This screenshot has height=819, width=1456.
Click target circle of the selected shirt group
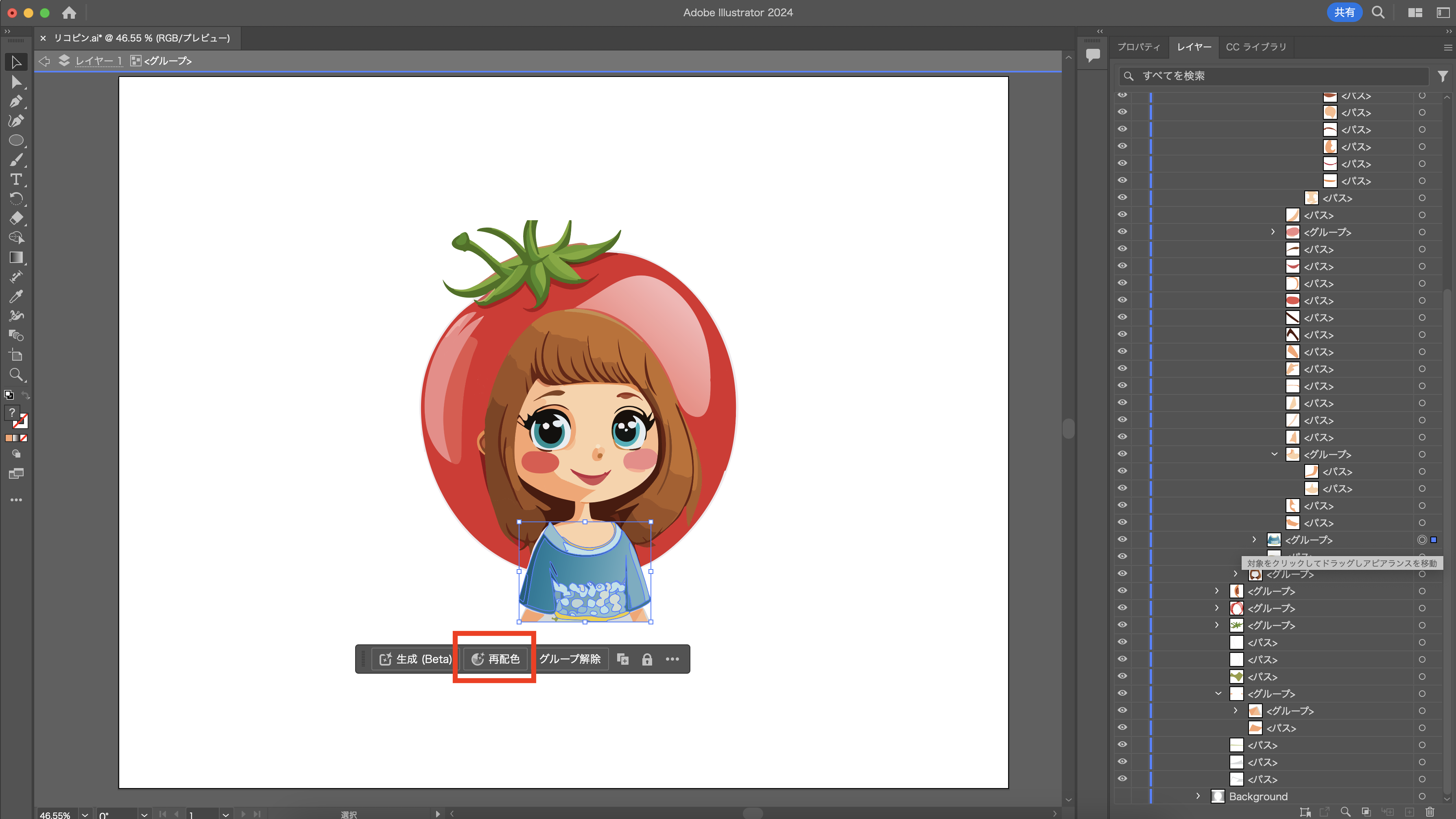(1421, 540)
